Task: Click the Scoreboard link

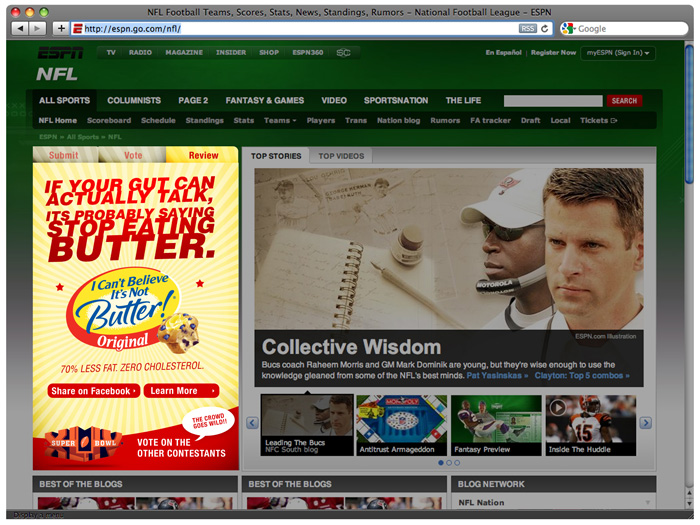Action: click(109, 121)
